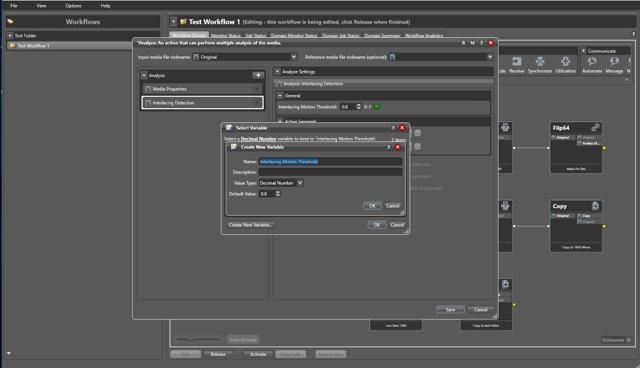Toggle the Media Properties checkbox

[257, 89]
